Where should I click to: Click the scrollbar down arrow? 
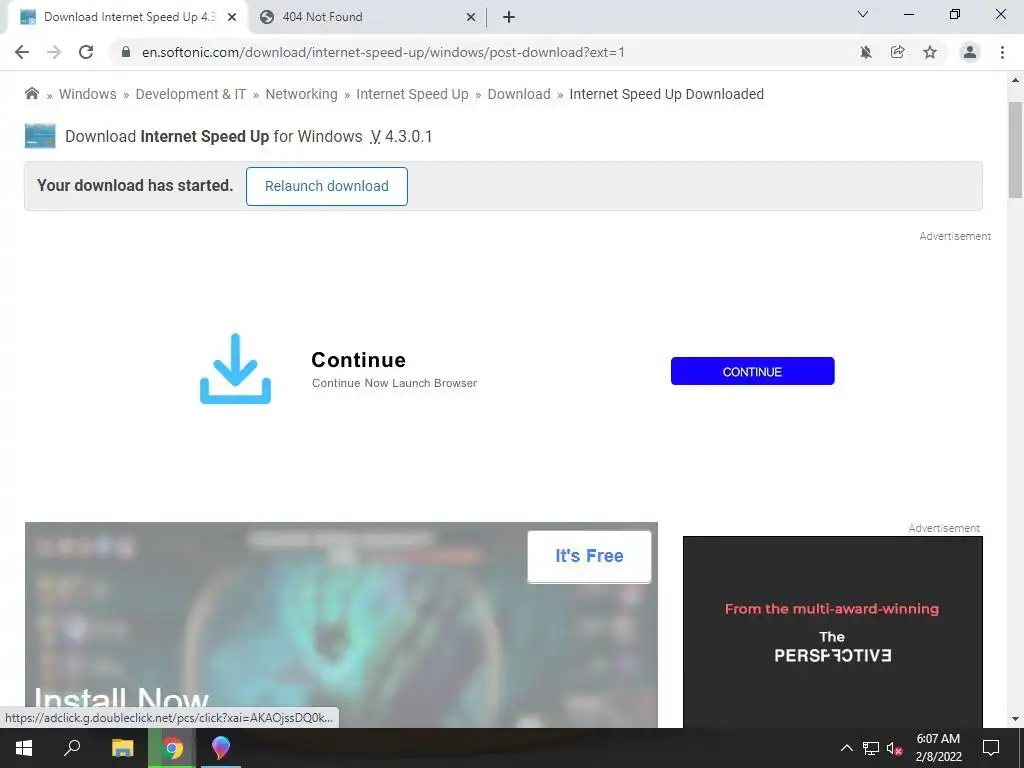tap(1015, 719)
